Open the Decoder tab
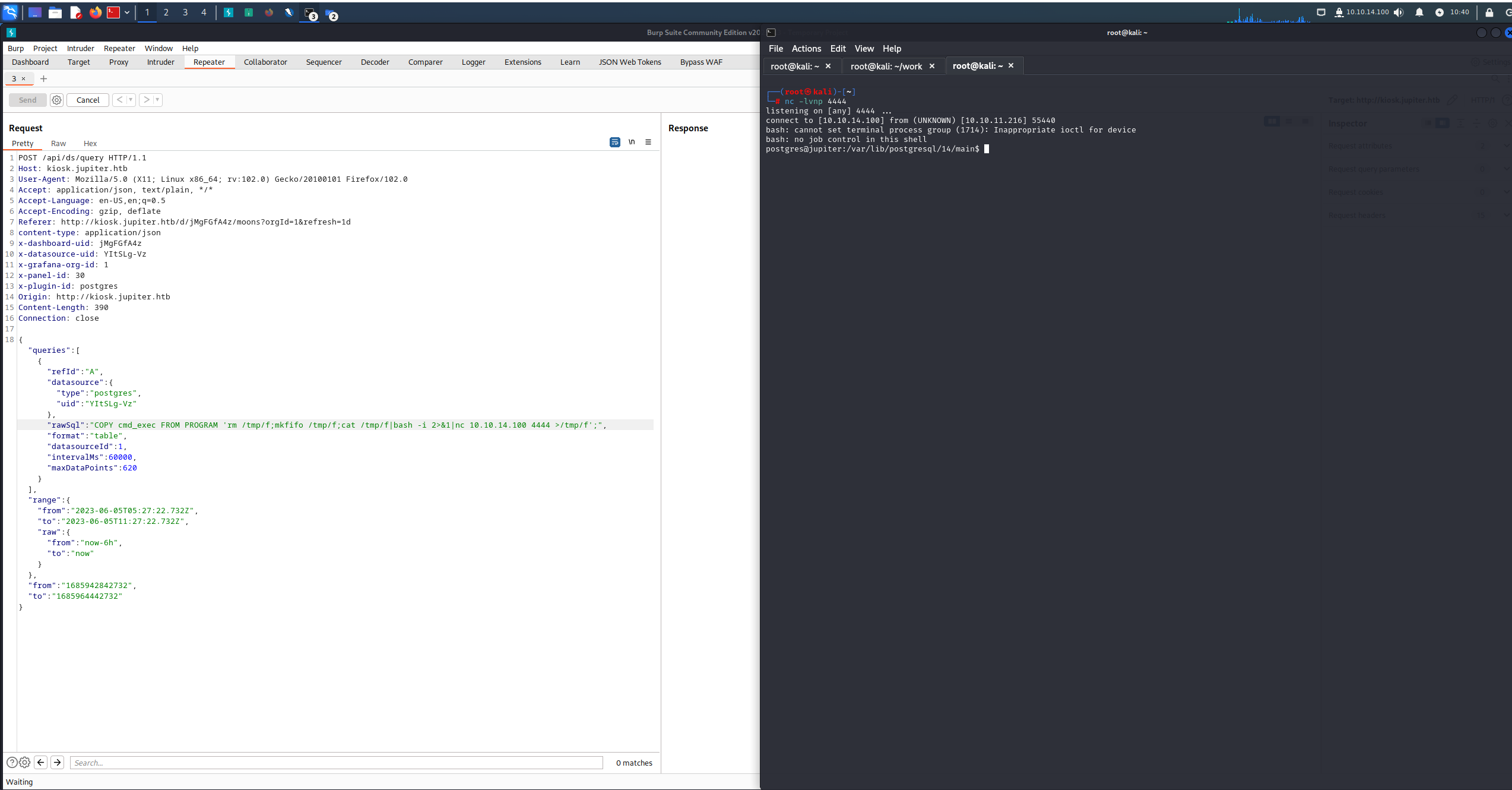Image resolution: width=1512 pixels, height=790 pixels. [x=375, y=62]
